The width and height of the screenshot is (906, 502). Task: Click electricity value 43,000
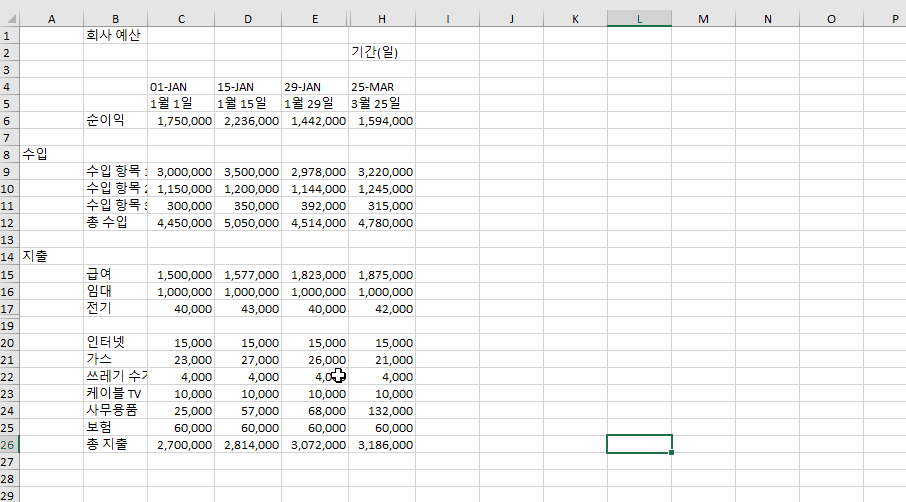(248, 308)
